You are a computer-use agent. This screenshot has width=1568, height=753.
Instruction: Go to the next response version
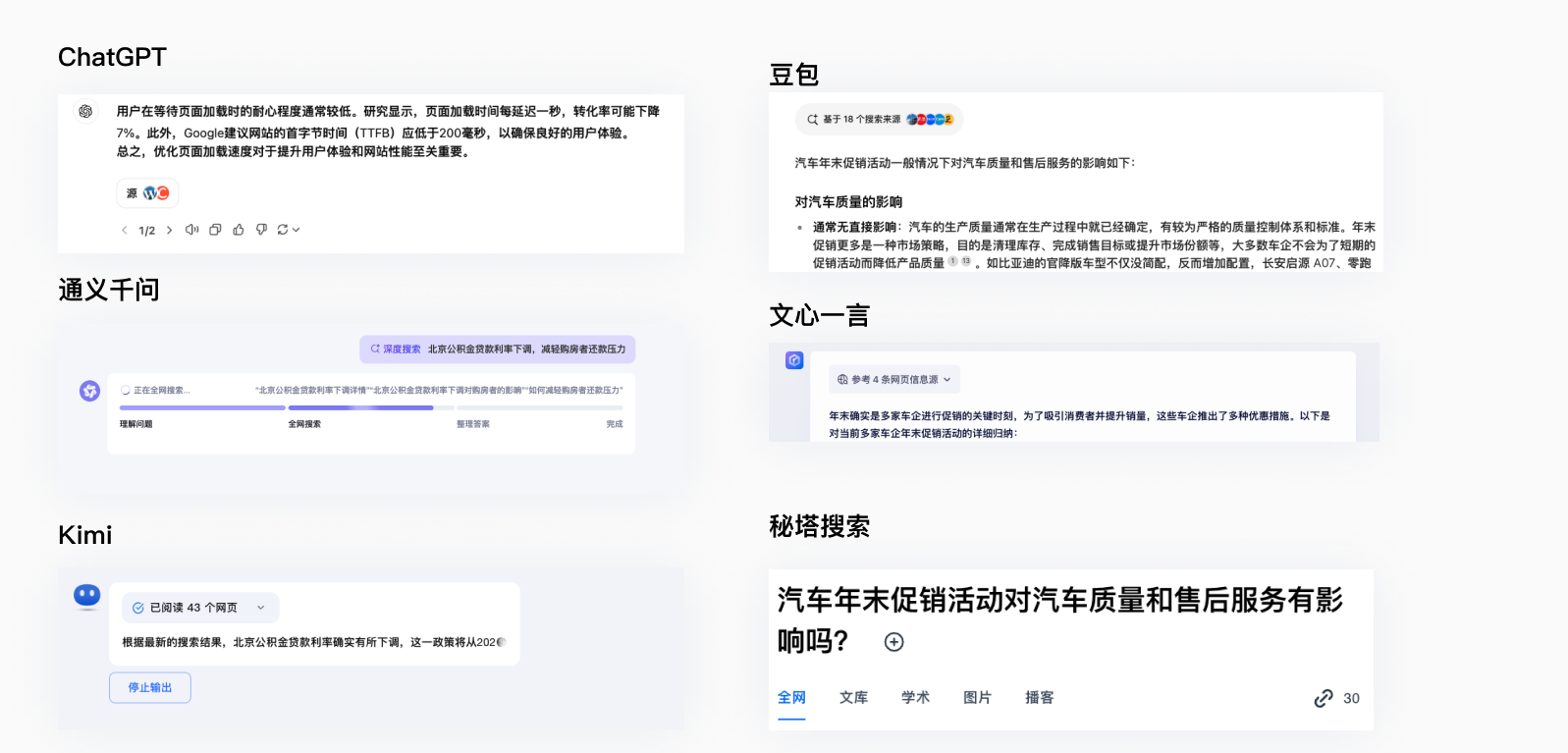click(169, 230)
